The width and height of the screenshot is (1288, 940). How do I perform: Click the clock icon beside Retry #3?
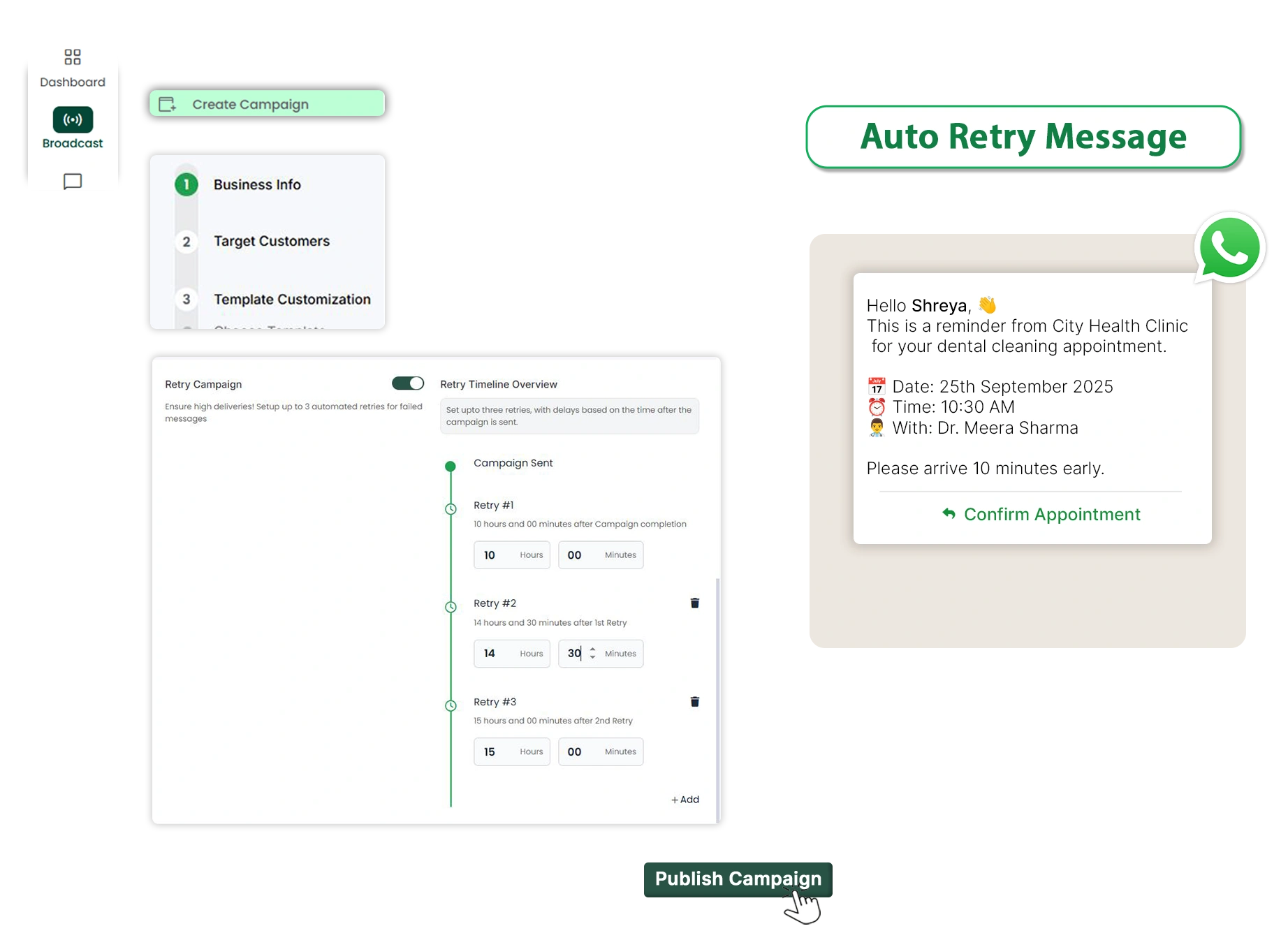pos(451,706)
